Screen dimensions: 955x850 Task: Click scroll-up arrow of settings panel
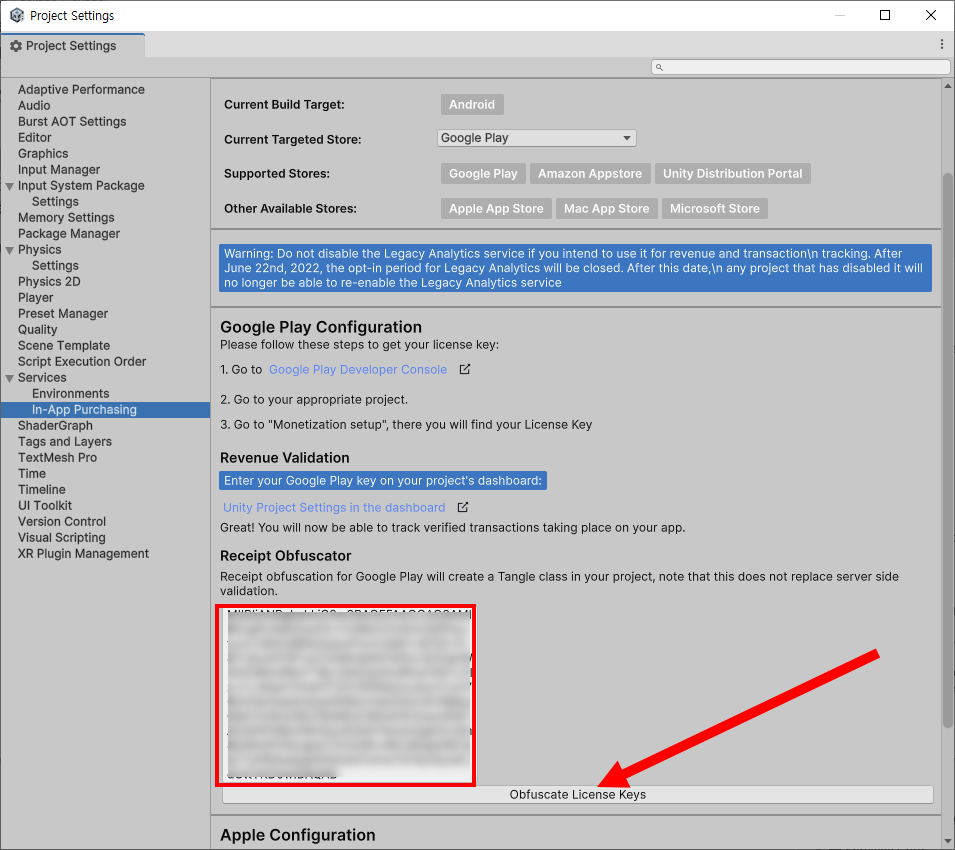(x=948, y=86)
